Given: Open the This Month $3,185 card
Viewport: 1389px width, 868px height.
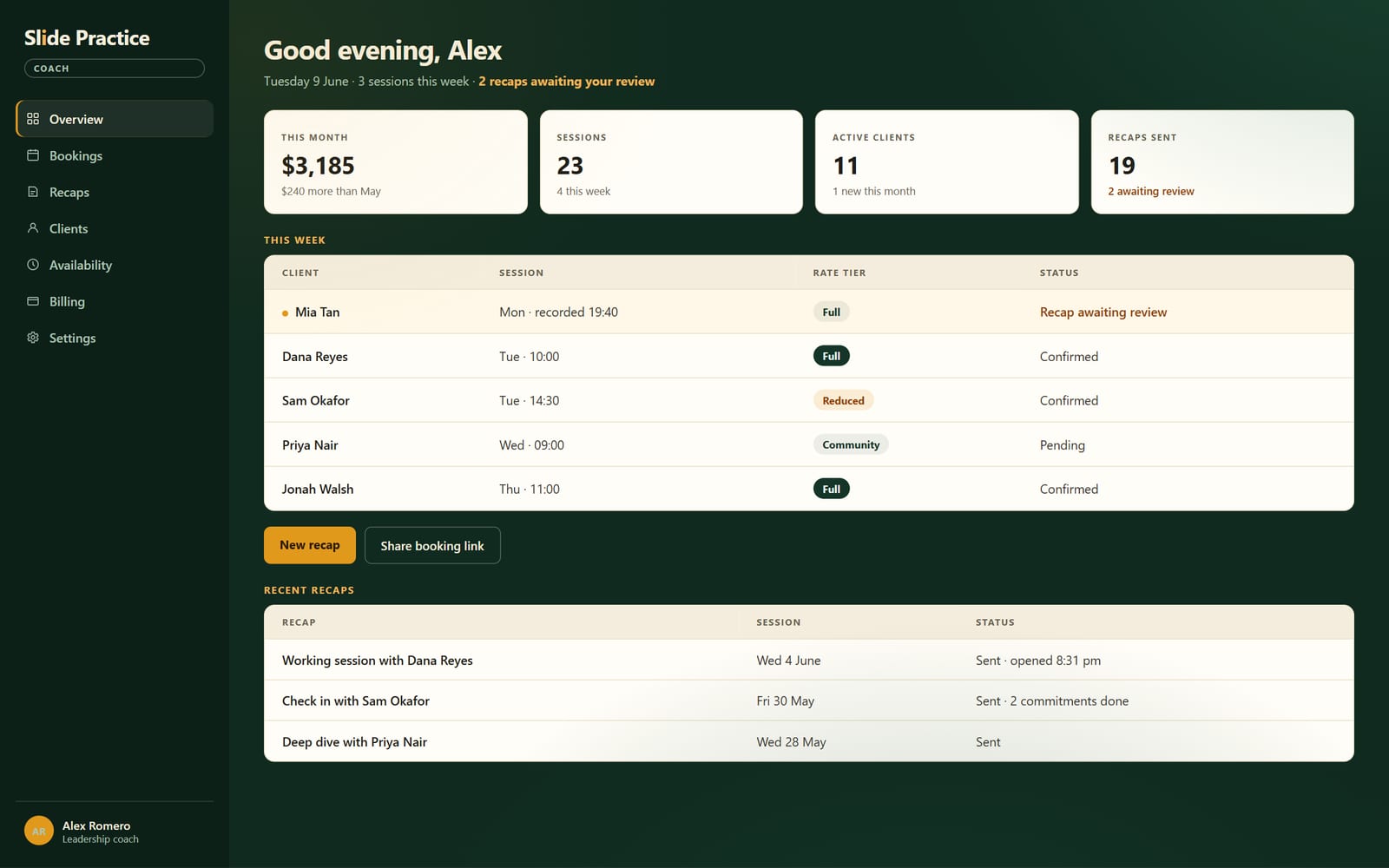Looking at the screenshot, I should (396, 161).
